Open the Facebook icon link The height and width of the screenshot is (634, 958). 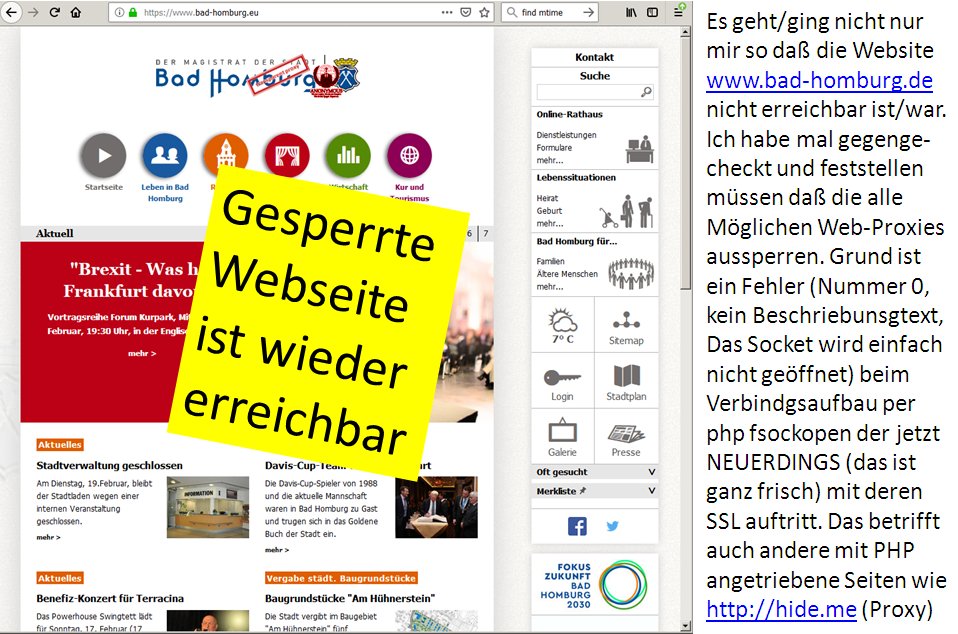click(x=577, y=526)
